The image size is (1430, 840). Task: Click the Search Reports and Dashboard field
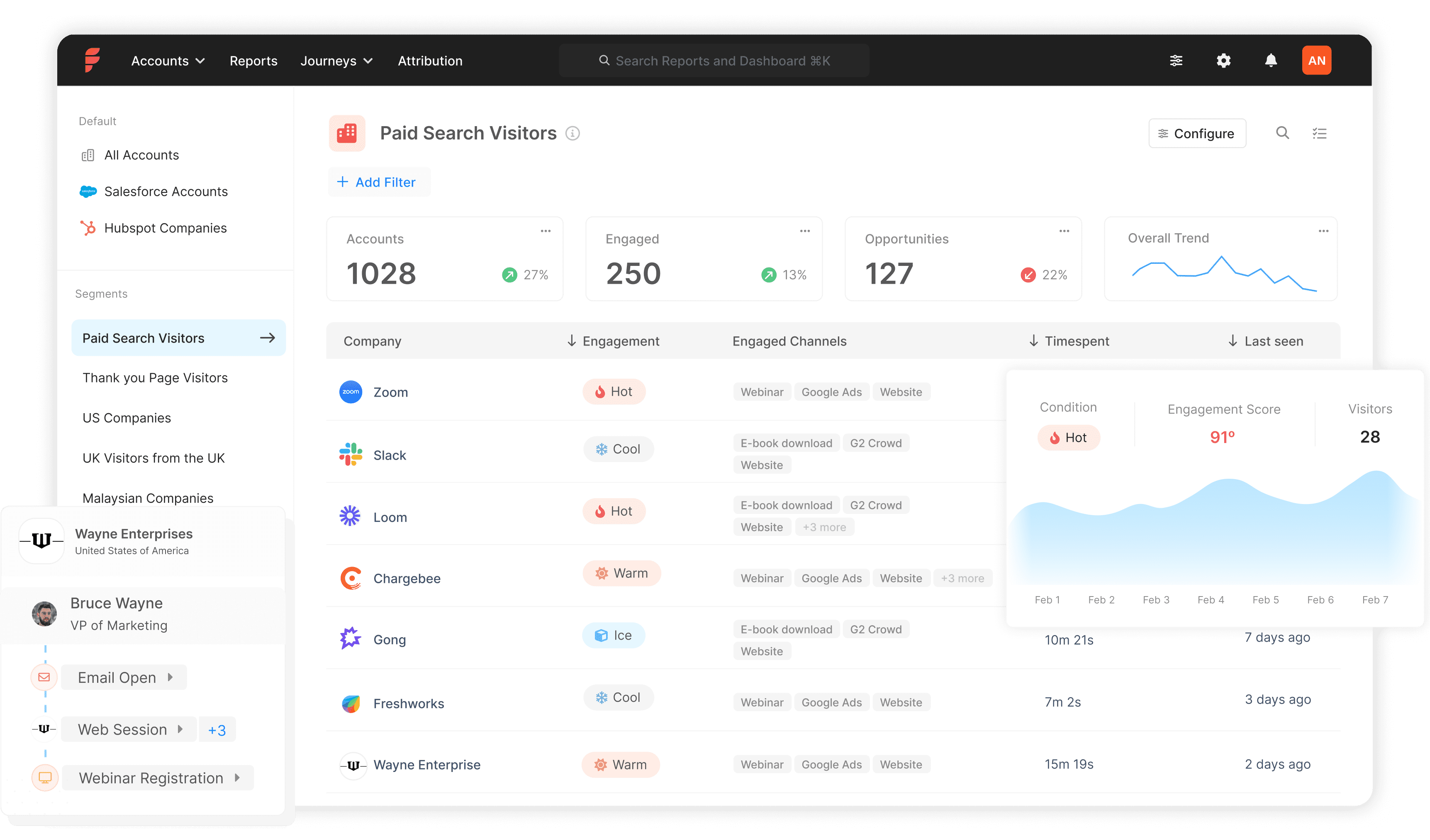click(714, 60)
